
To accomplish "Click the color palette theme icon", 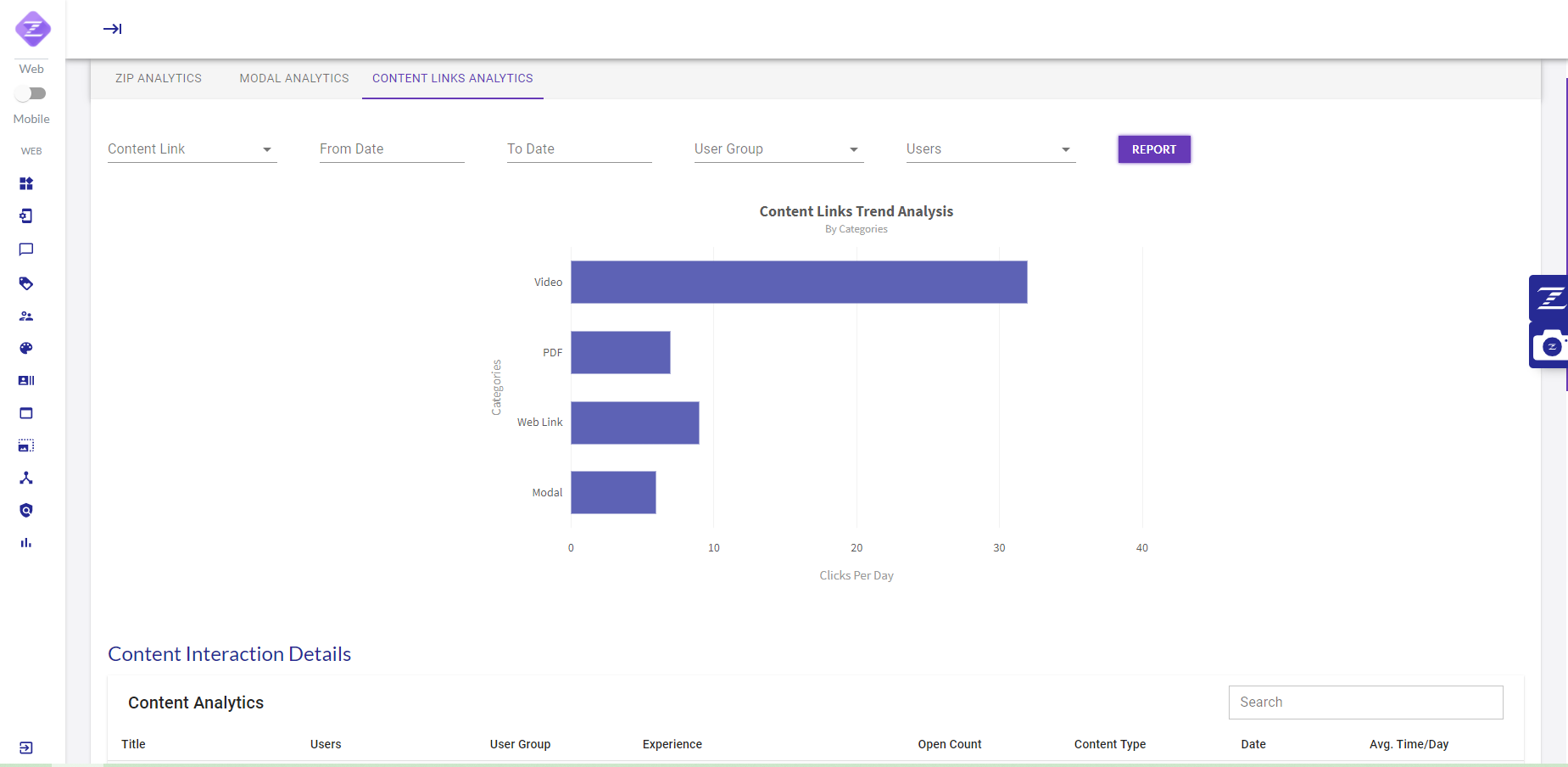I will coord(26,349).
